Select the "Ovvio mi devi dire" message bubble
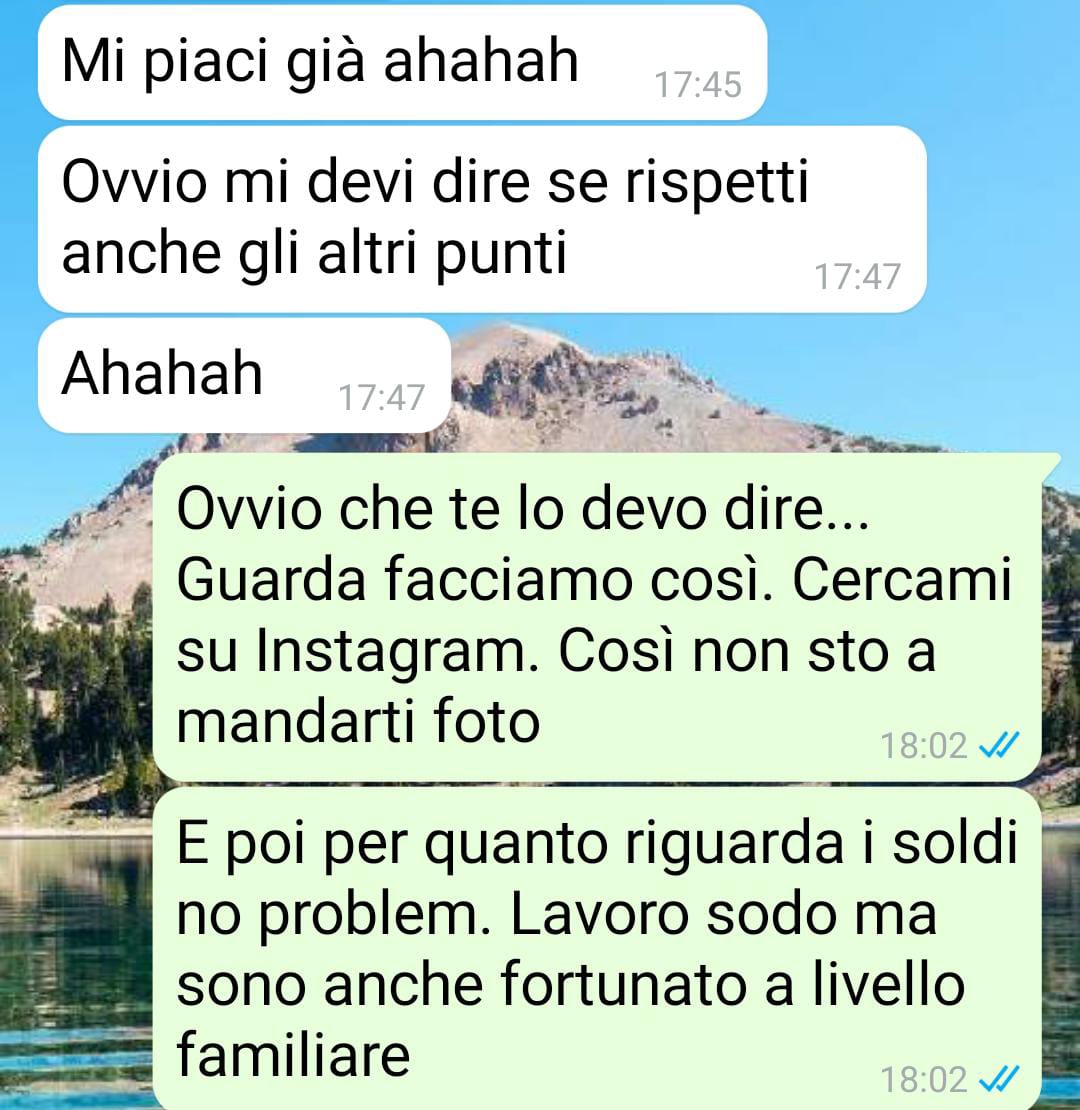Image resolution: width=1080 pixels, height=1110 pixels. (x=482, y=219)
